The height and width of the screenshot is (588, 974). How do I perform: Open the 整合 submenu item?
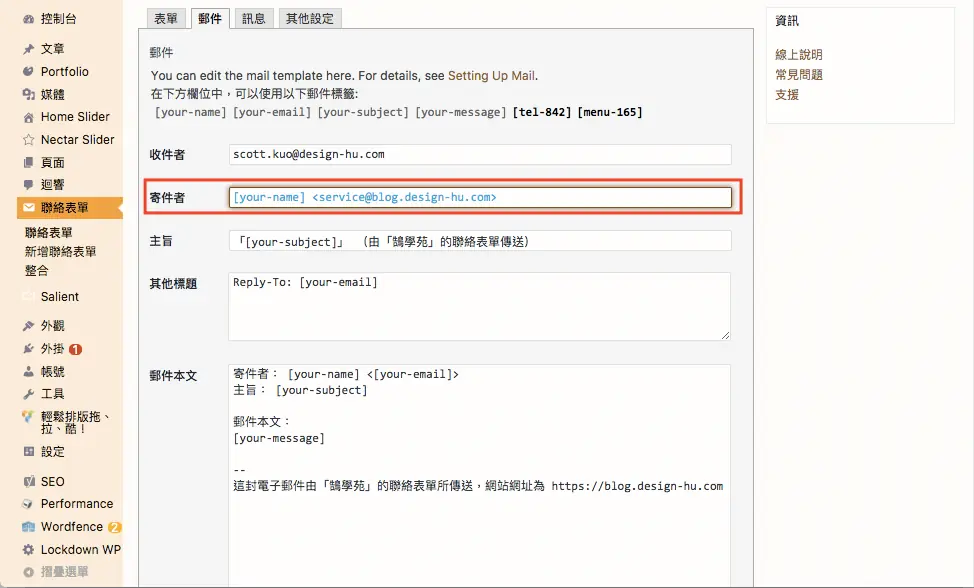tap(37, 270)
